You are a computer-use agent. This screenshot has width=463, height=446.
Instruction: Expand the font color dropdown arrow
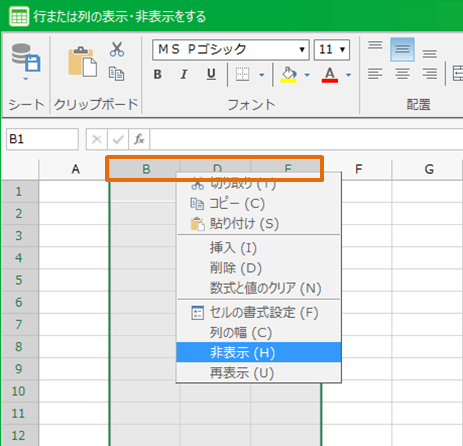[x=348, y=75]
